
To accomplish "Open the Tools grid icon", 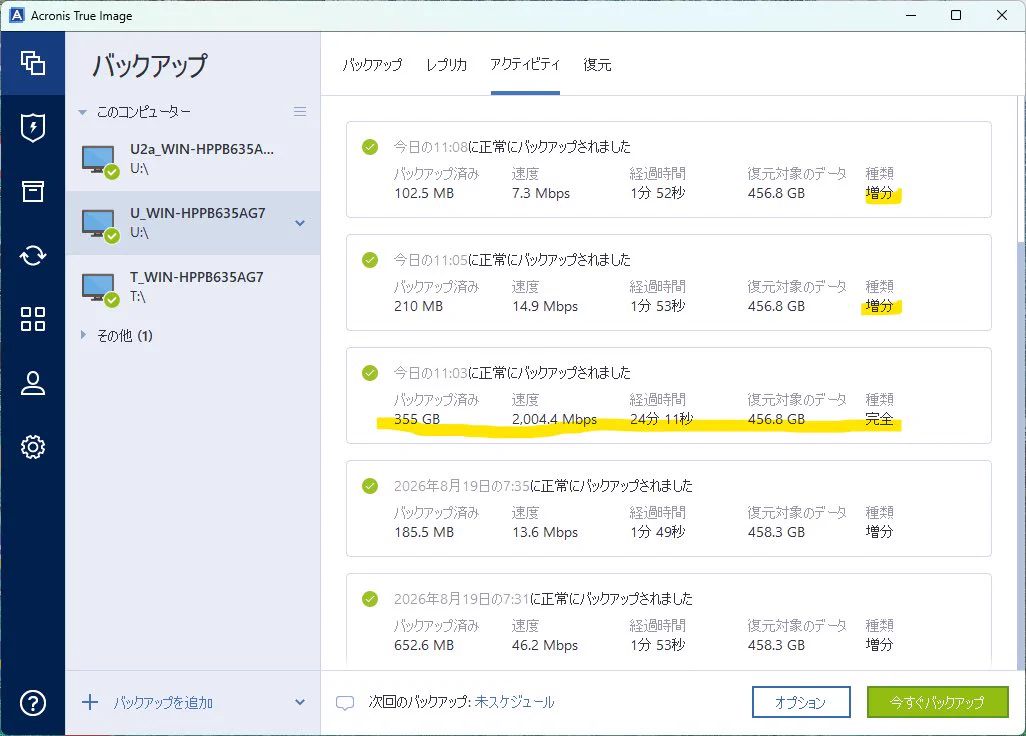I will click(33, 319).
